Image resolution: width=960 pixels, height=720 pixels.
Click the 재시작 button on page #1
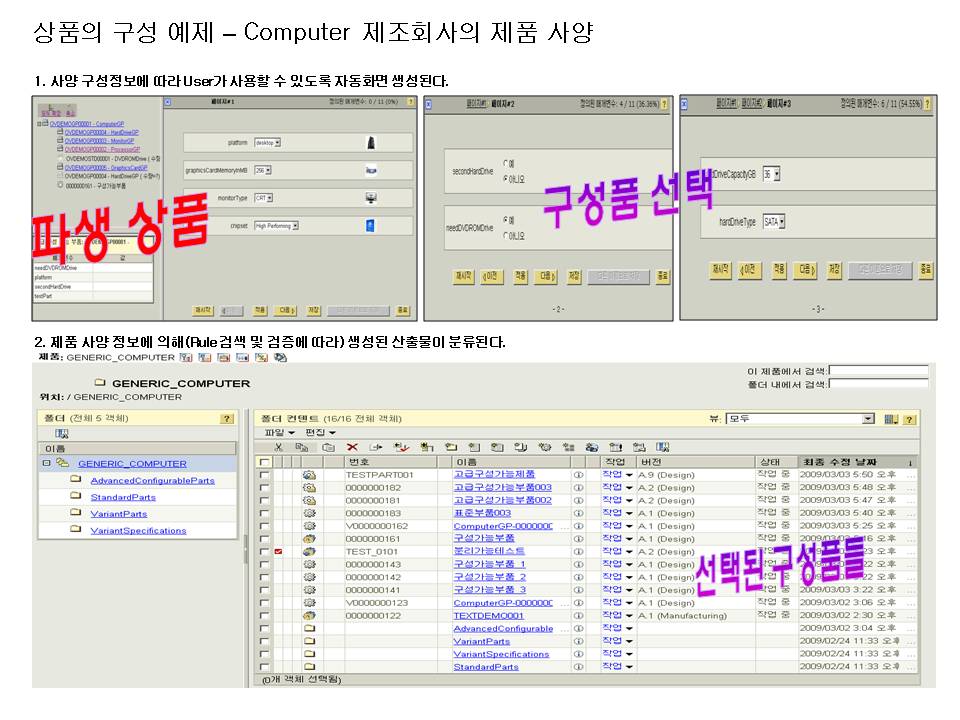[x=203, y=310]
